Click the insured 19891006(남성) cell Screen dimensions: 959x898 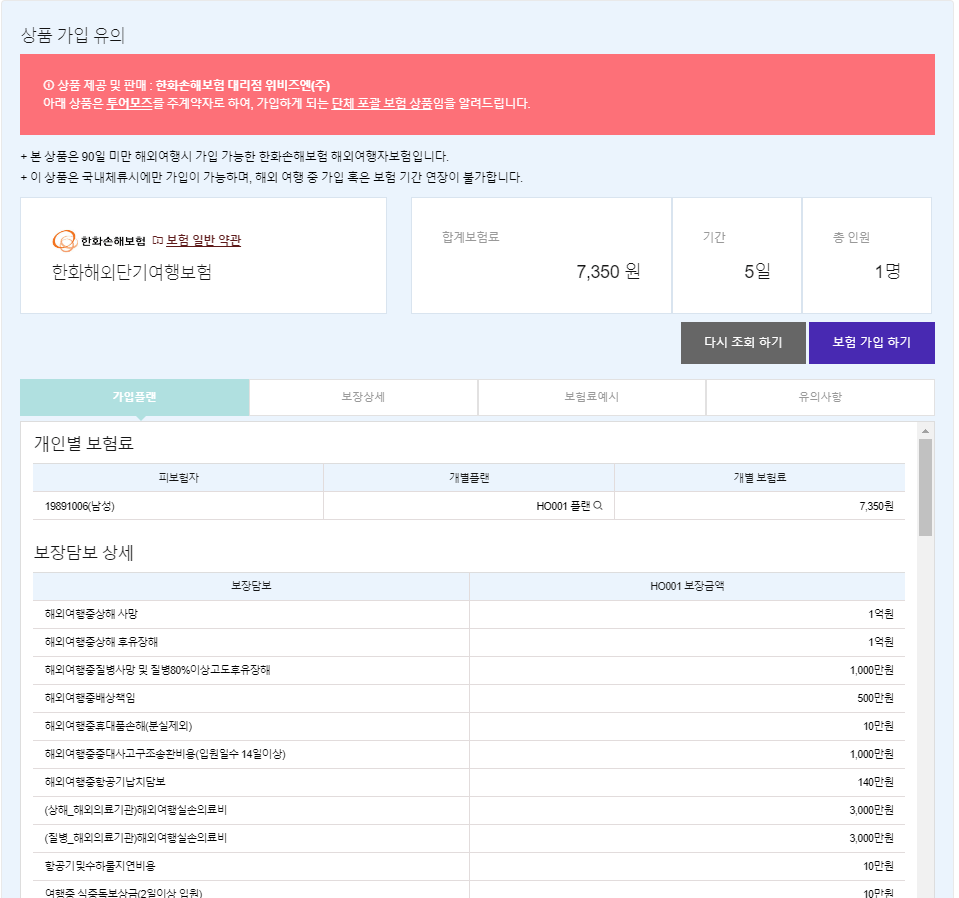point(178,506)
